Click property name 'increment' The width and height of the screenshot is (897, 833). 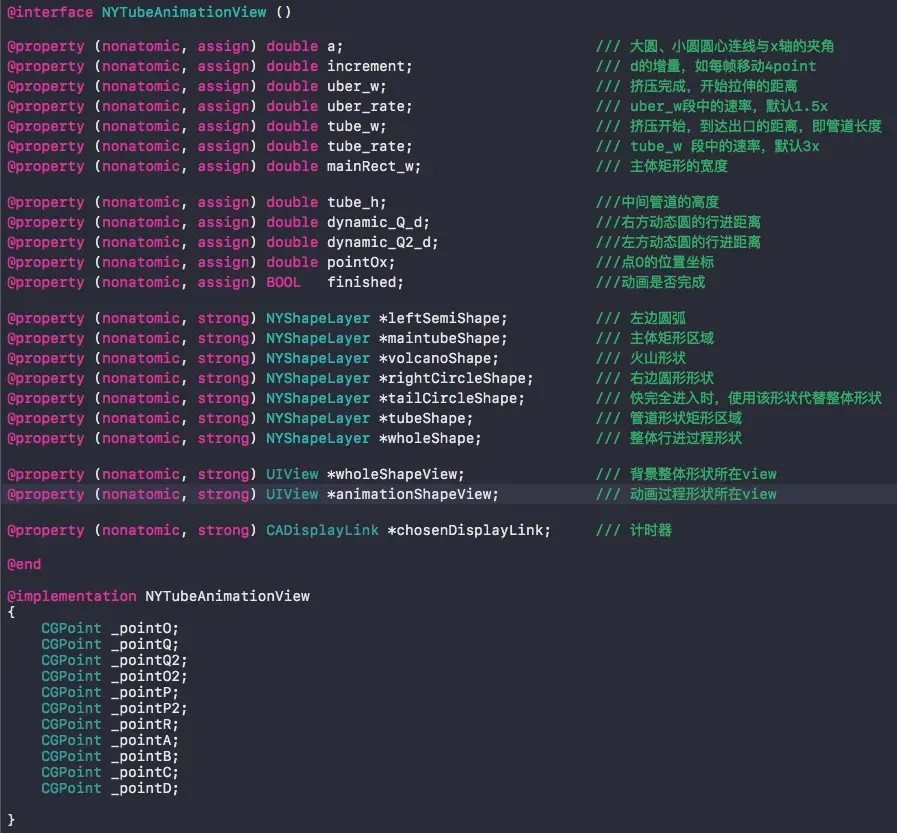366,66
